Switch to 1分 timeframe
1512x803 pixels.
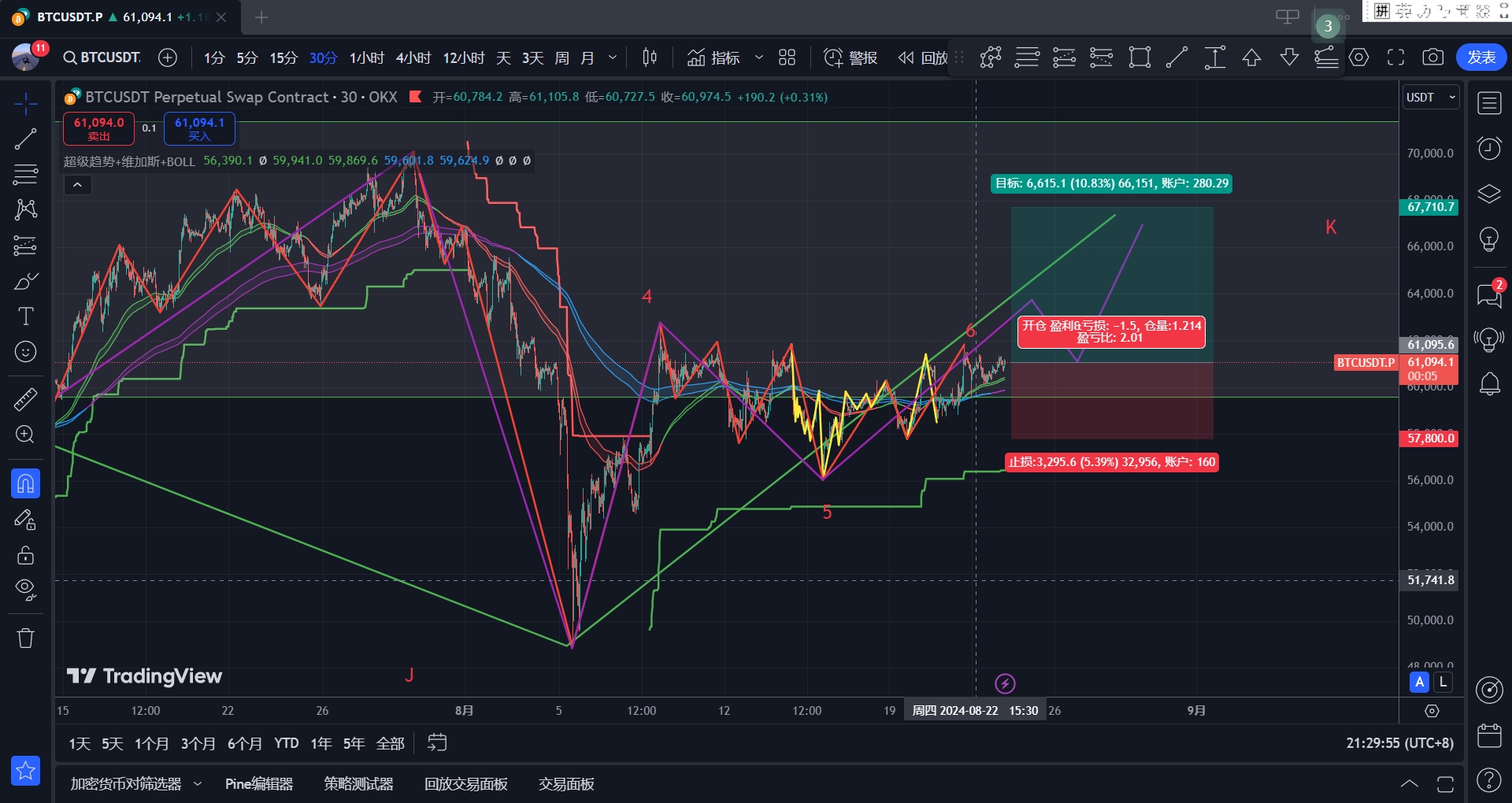pos(214,57)
